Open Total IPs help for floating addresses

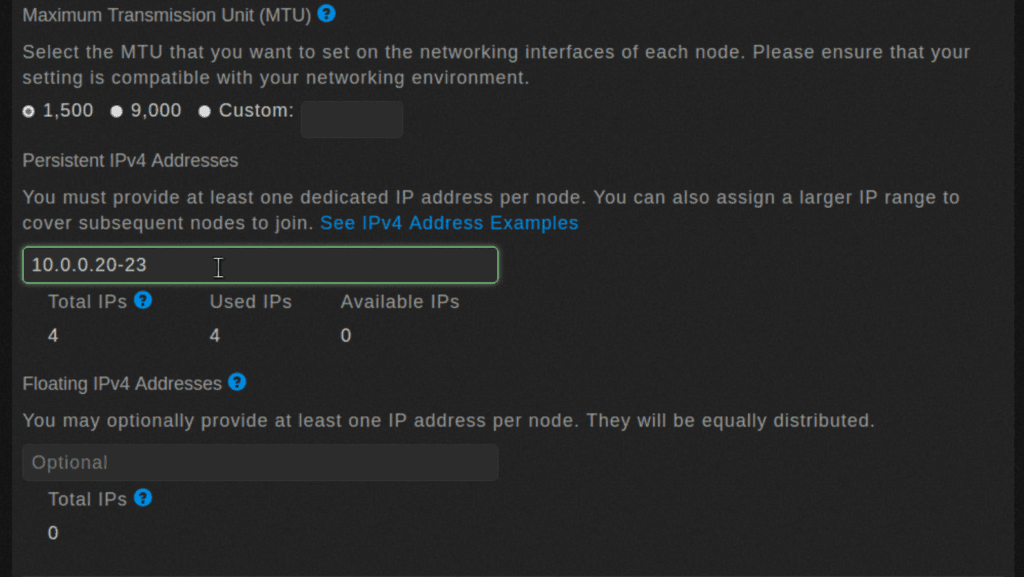(143, 498)
